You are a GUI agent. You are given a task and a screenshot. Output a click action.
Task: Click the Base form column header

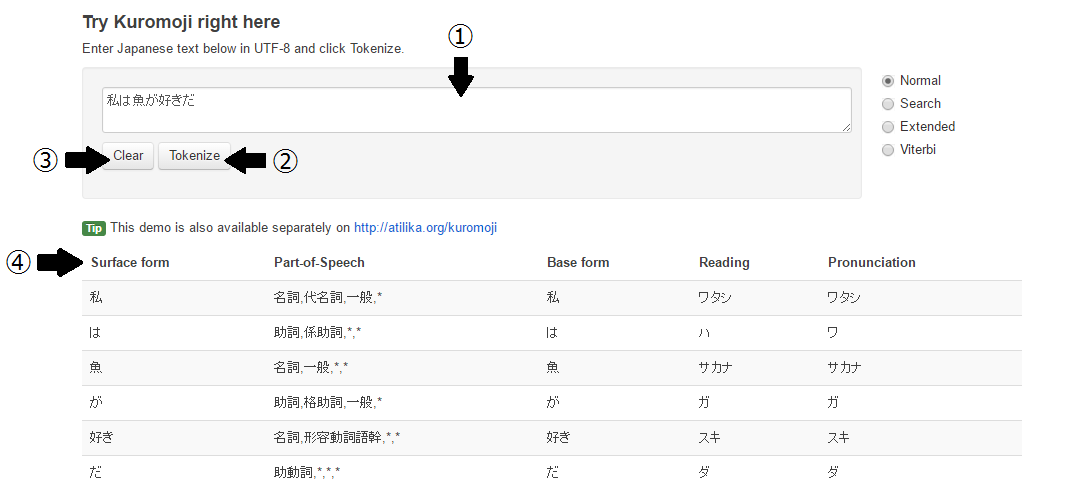(578, 263)
